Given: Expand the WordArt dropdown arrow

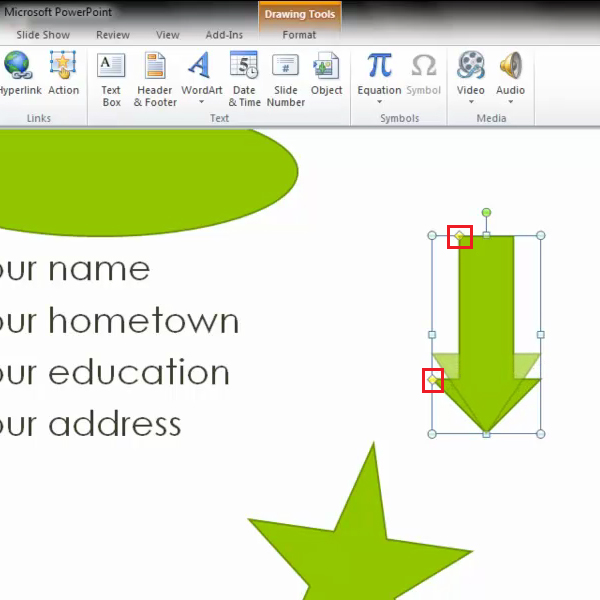Looking at the screenshot, I should (201, 102).
